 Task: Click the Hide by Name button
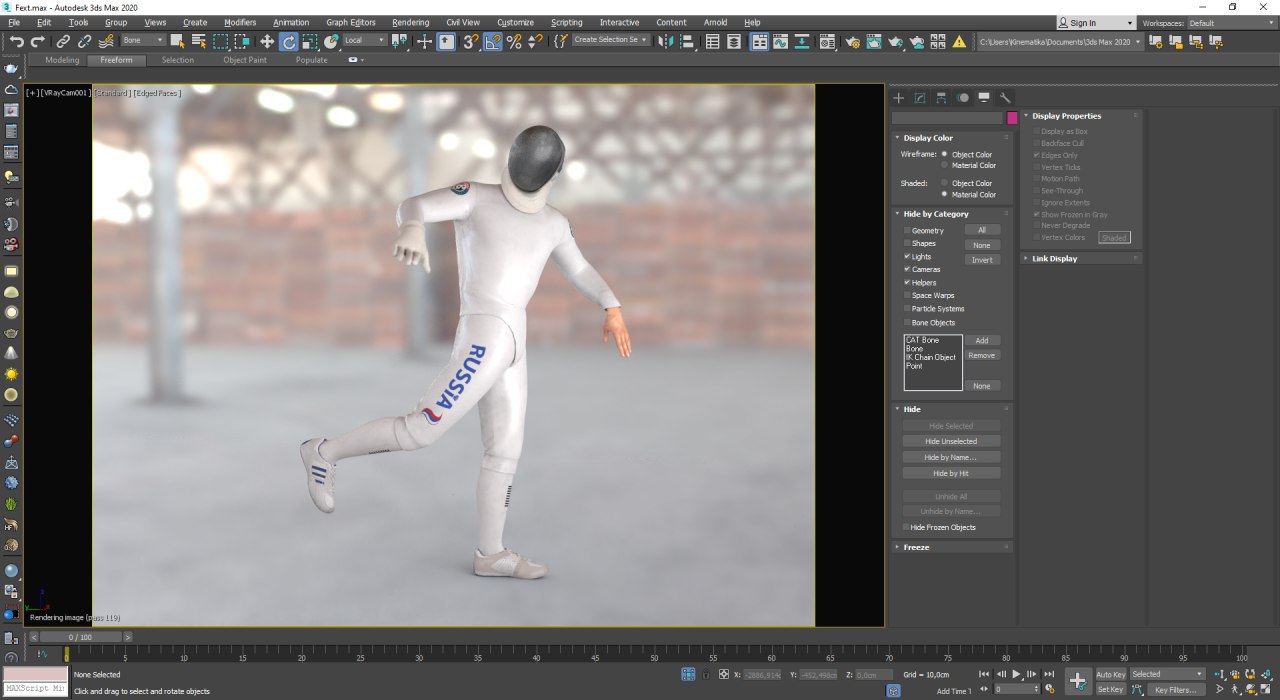951,457
